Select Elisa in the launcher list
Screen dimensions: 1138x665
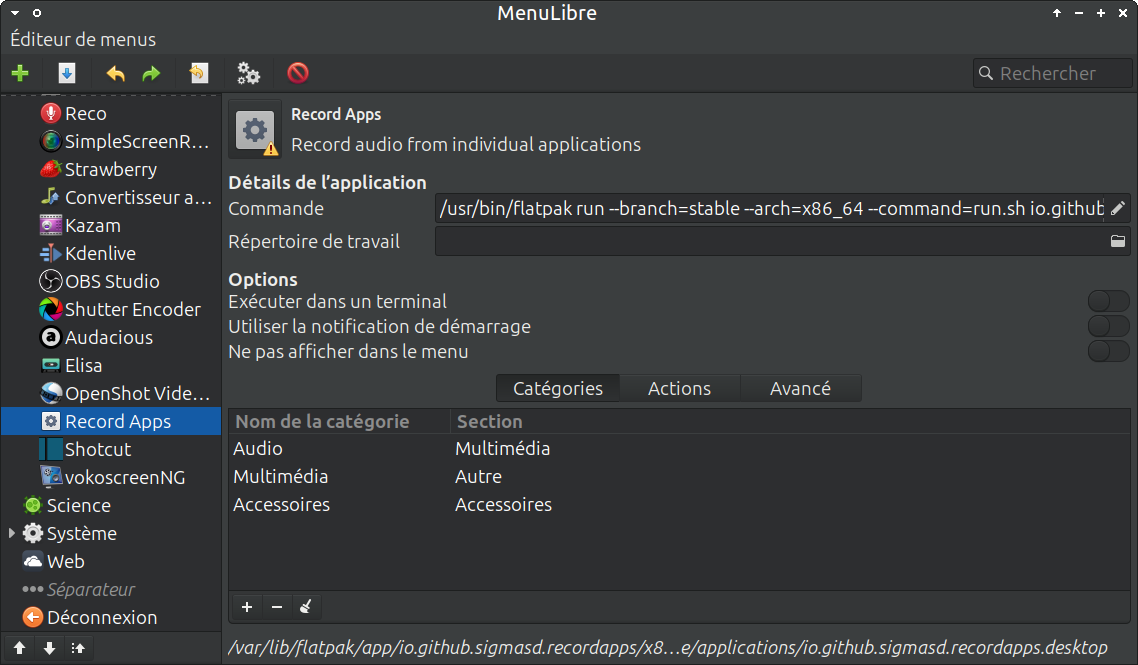click(111, 365)
